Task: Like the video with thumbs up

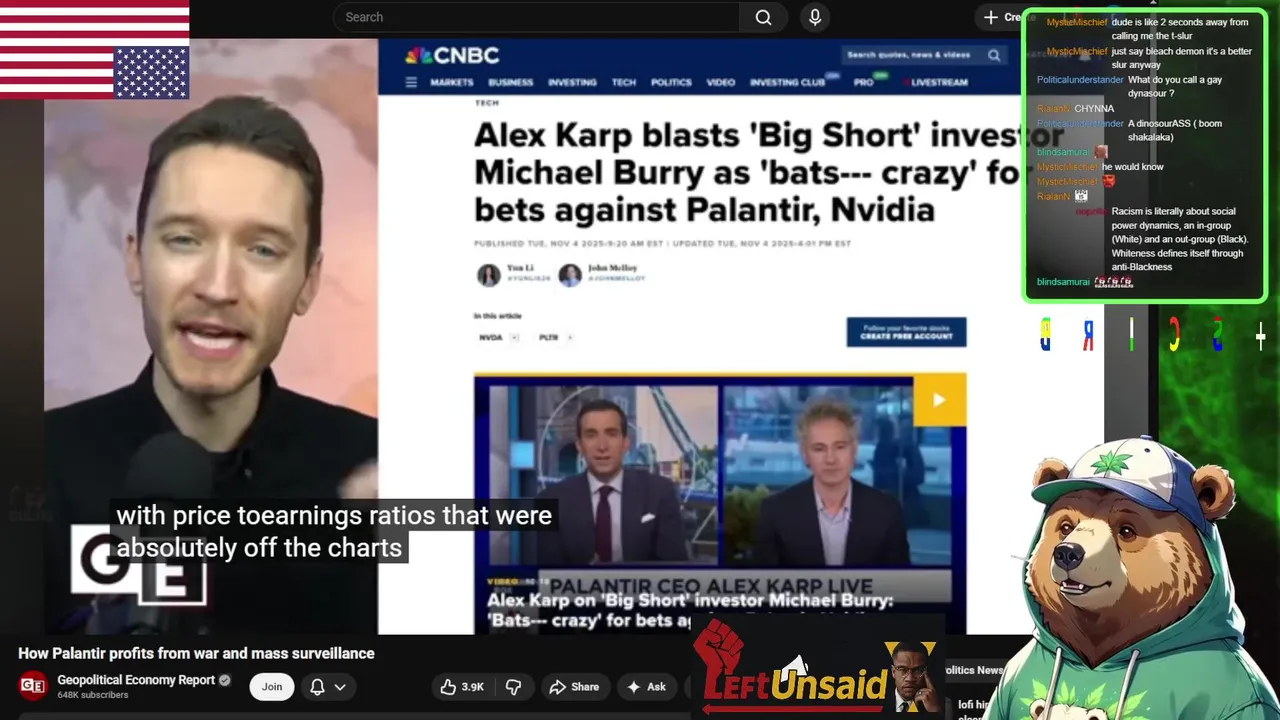Action: coord(462,687)
